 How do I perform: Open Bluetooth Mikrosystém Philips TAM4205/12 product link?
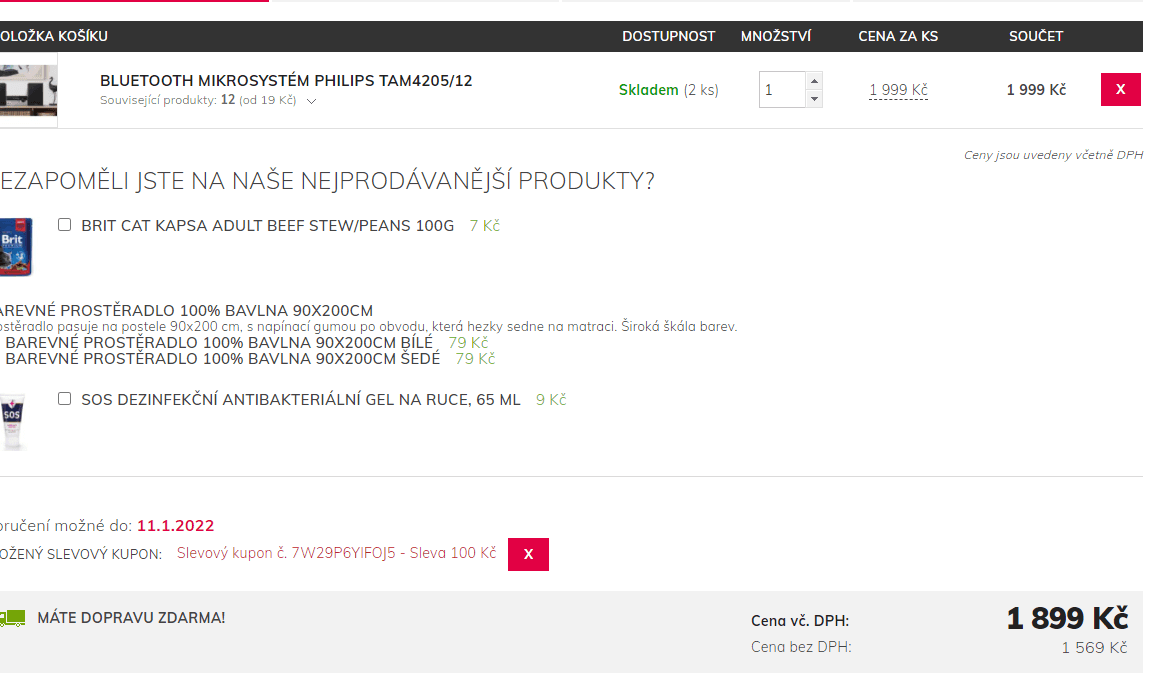pos(286,81)
